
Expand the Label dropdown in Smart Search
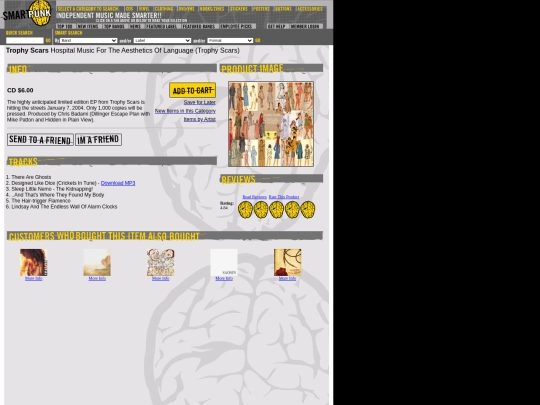tap(162, 40)
